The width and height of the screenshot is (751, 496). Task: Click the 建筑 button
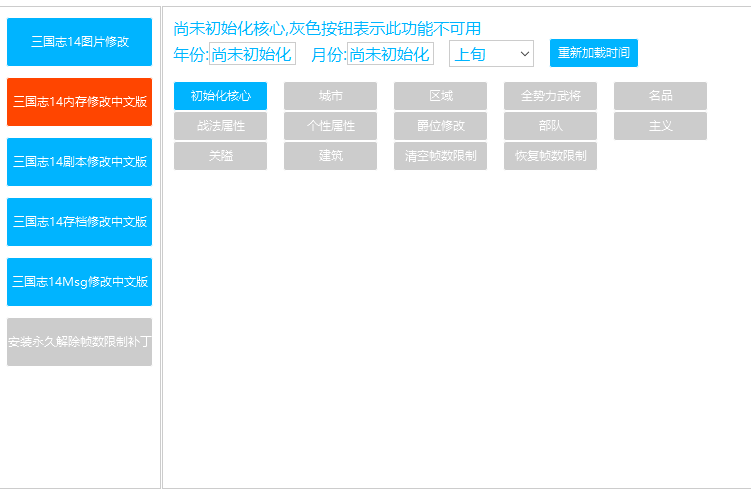point(330,156)
